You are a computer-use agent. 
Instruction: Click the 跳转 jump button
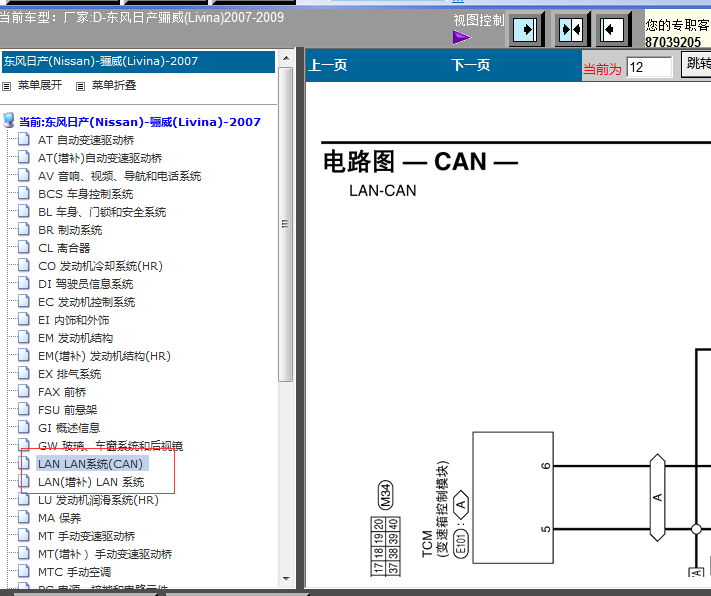(x=696, y=64)
